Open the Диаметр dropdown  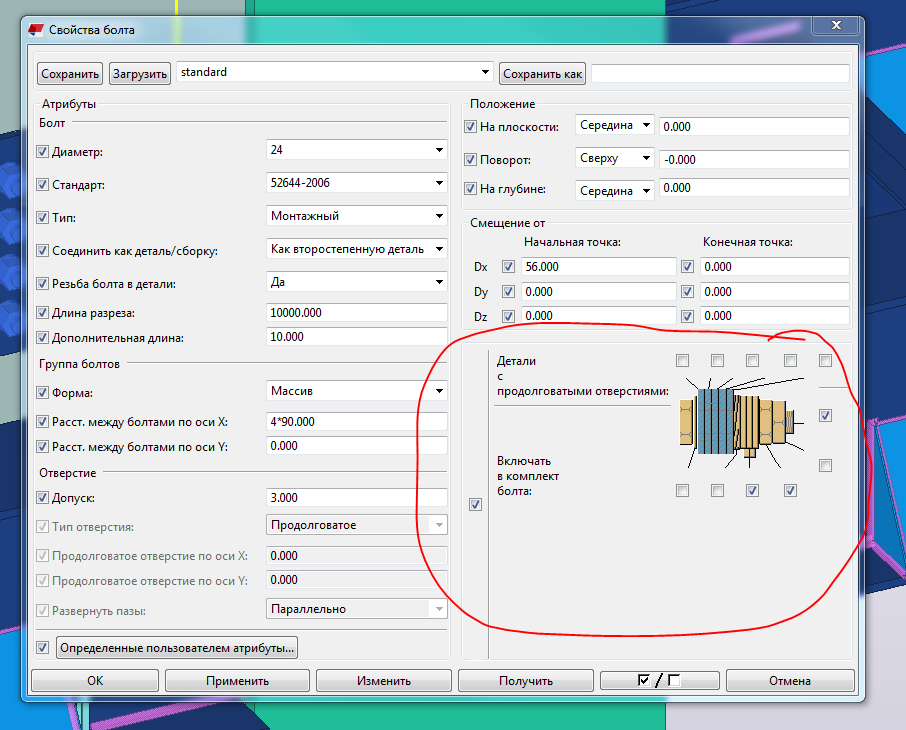coord(439,150)
